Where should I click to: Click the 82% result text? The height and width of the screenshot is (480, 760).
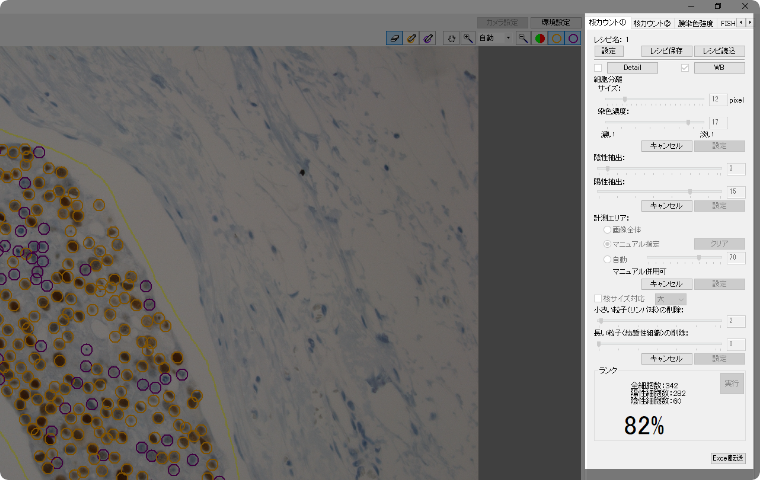pos(644,426)
